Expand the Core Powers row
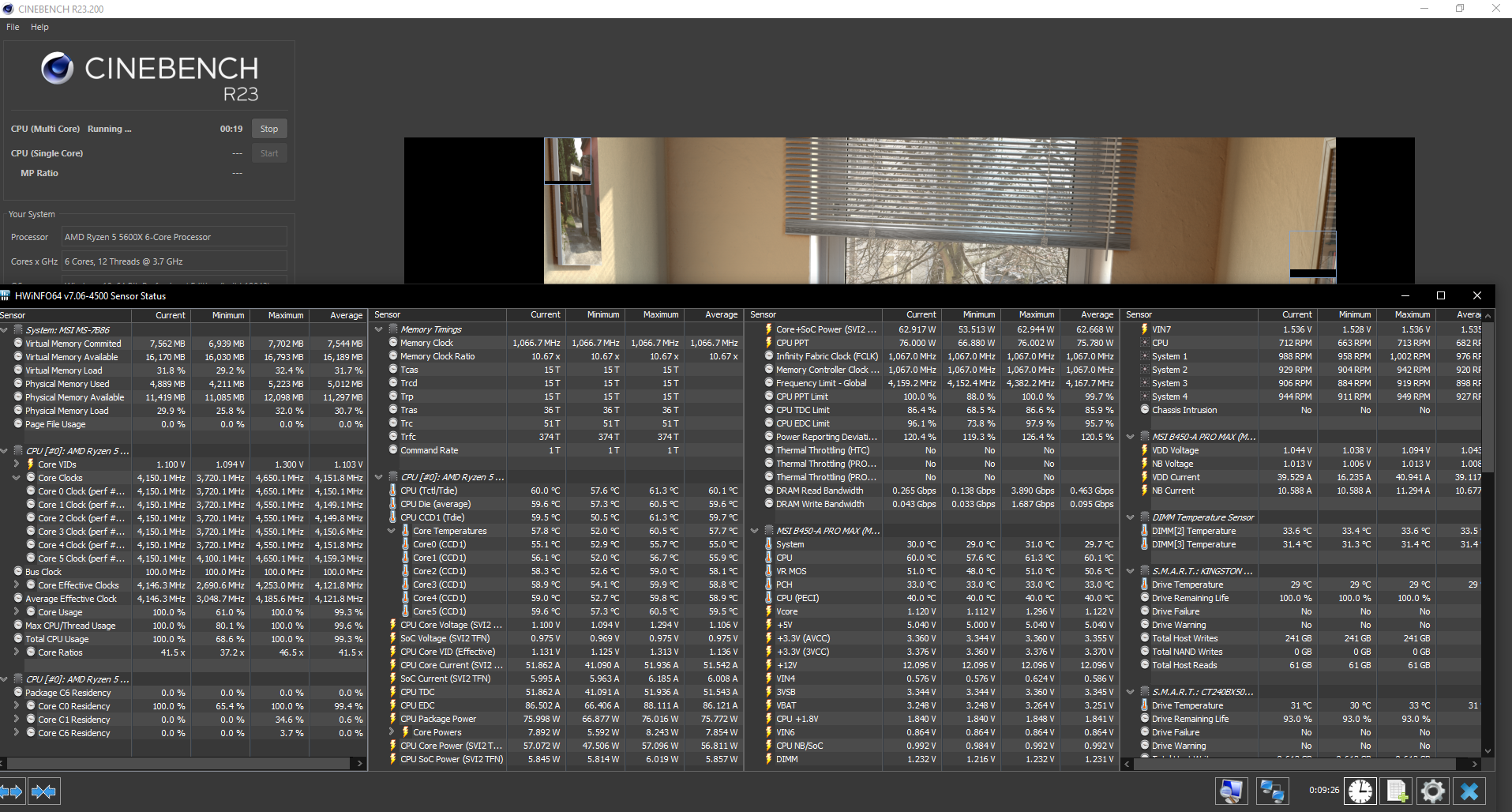The height and width of the screenshot is (812, 1512). [x=392, y=732]
